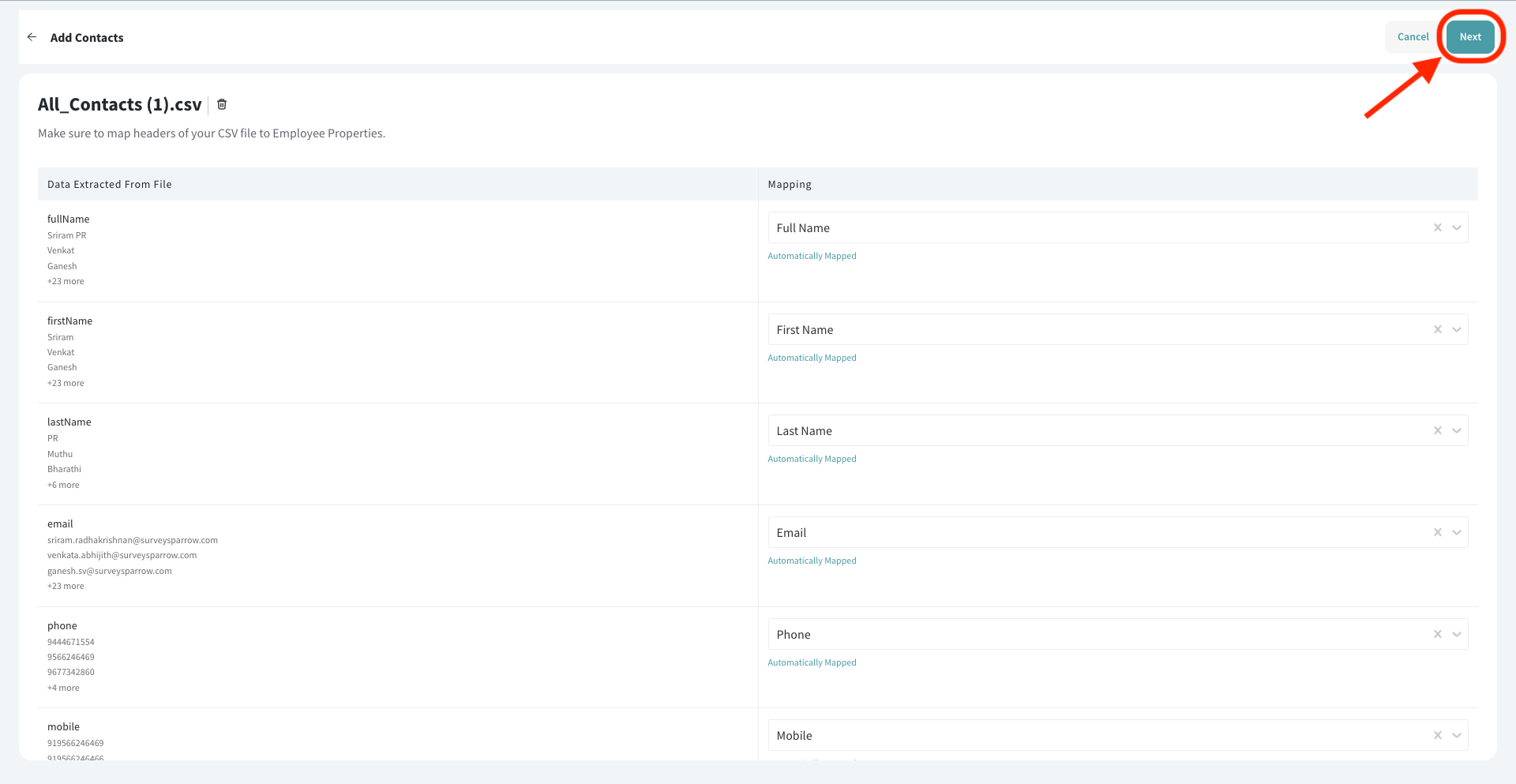Viewport: 1516px width, 784px height.
Task: Click inside the Email mapping field
Action: coord(1090,532)
